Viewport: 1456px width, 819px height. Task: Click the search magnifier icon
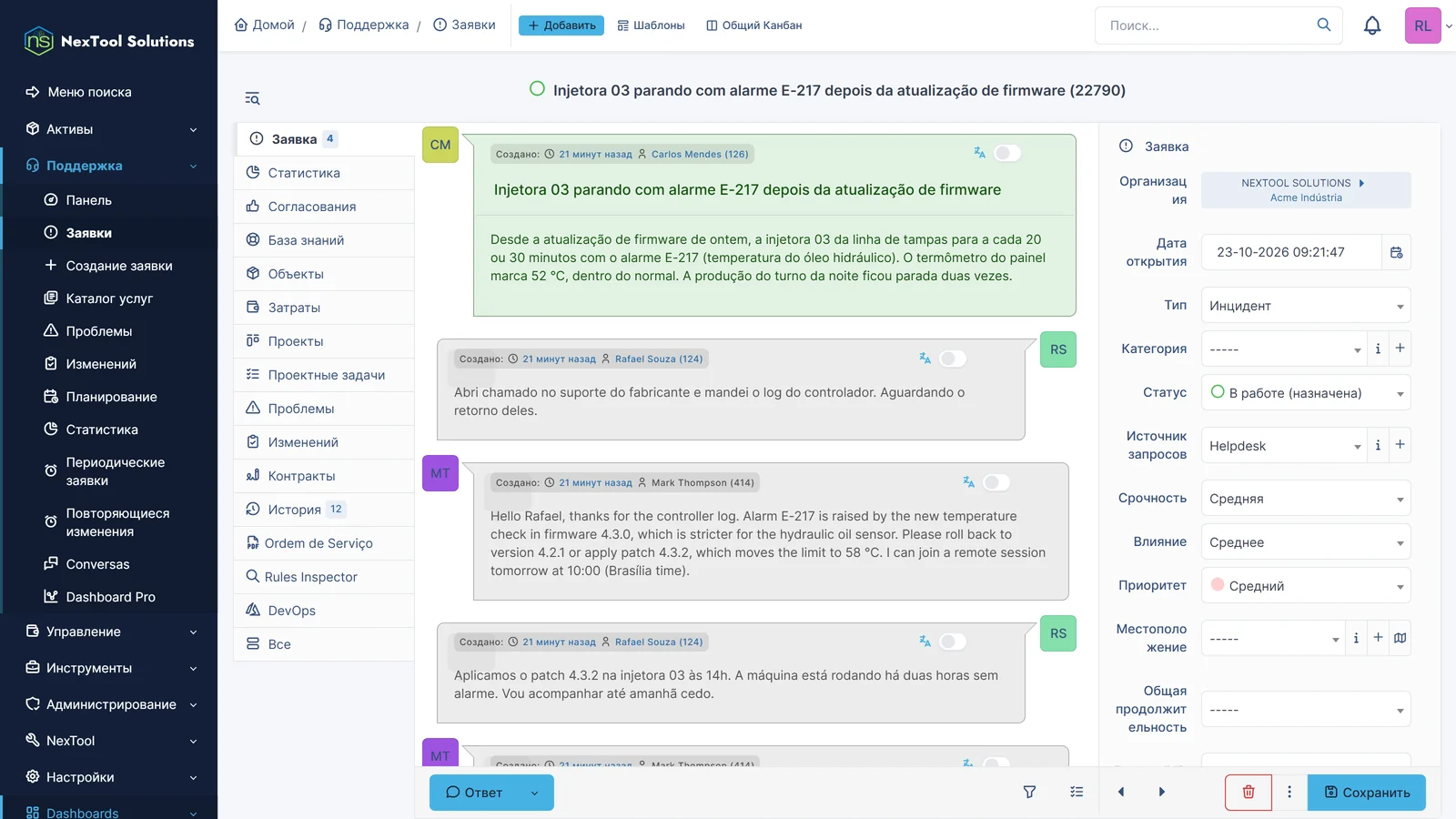(x=1324, y=25)
